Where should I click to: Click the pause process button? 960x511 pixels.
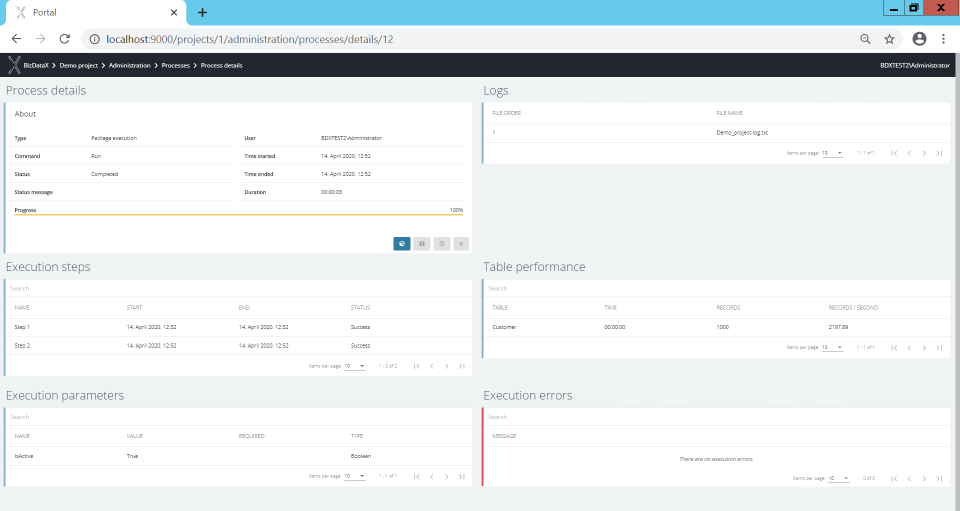(422, 244)
